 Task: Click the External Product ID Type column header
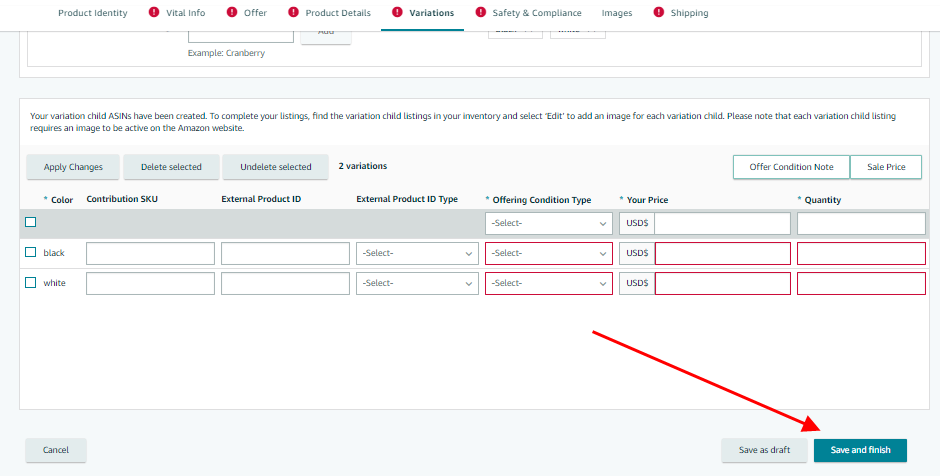pyautogui.click(x=407, y=199)
